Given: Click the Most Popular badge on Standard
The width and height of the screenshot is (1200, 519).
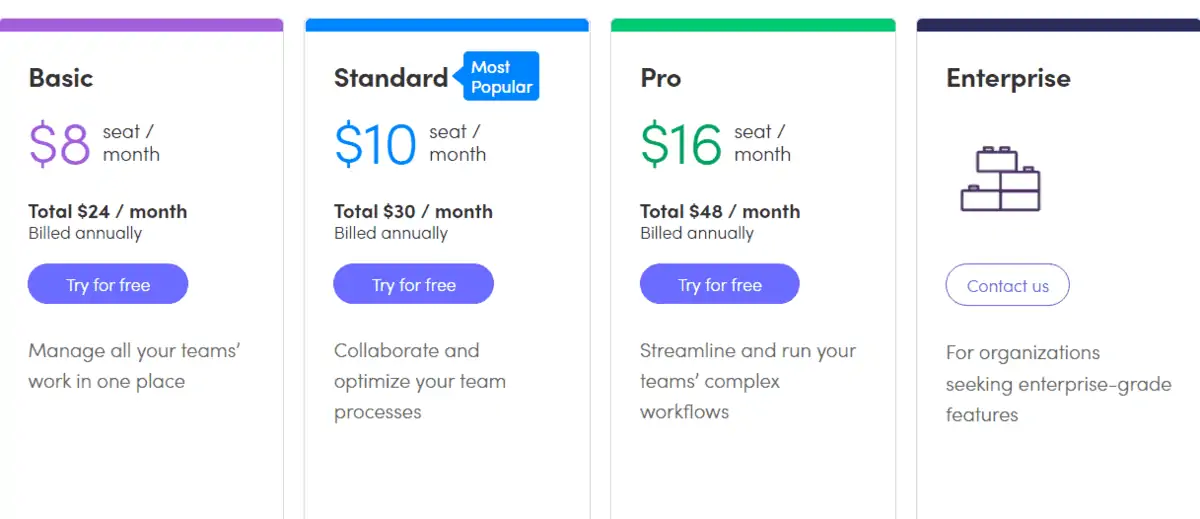Looking at the screenshot, I should [x=497, y=77].
